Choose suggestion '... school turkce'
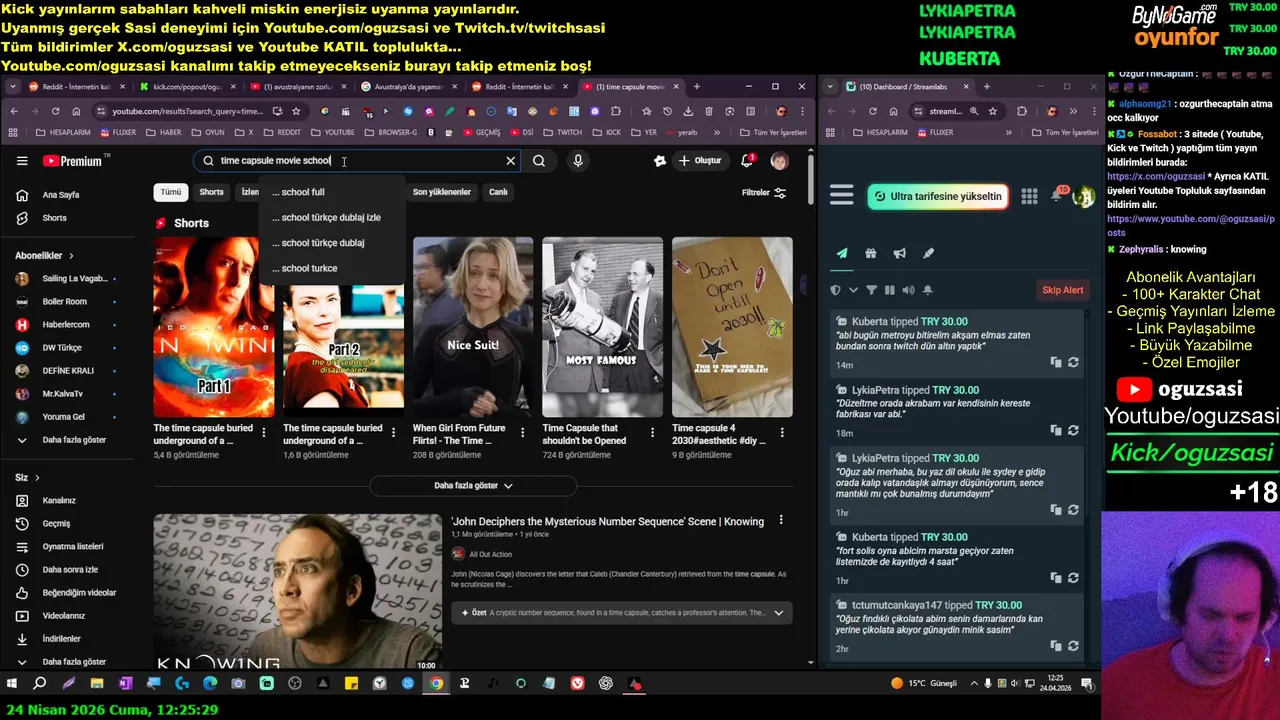This screenshot has height=720, width=1280. (x=333, y=268)
